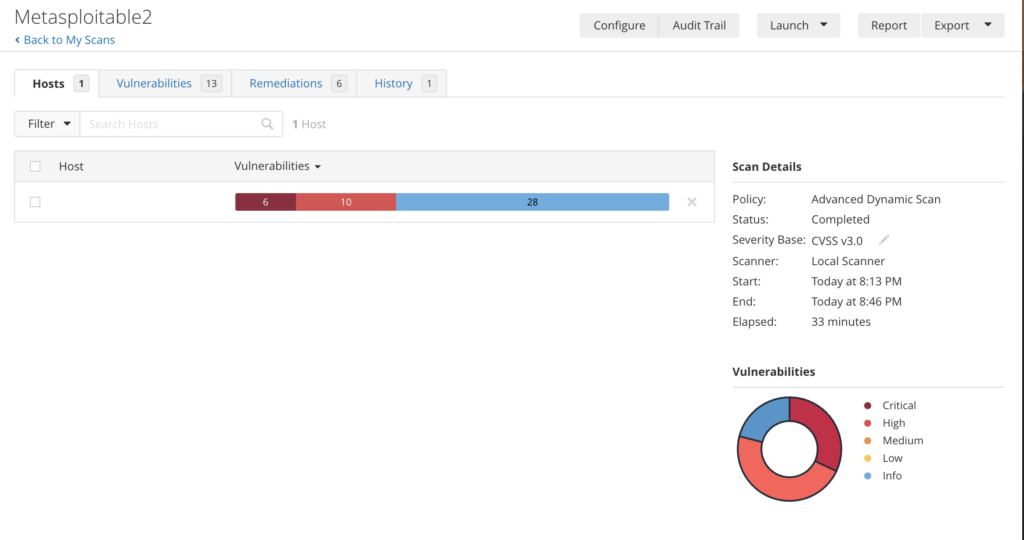Sort by the Vulnerabilities column header
Screen dimensions: 1024x540
click(x=278, y=166)
